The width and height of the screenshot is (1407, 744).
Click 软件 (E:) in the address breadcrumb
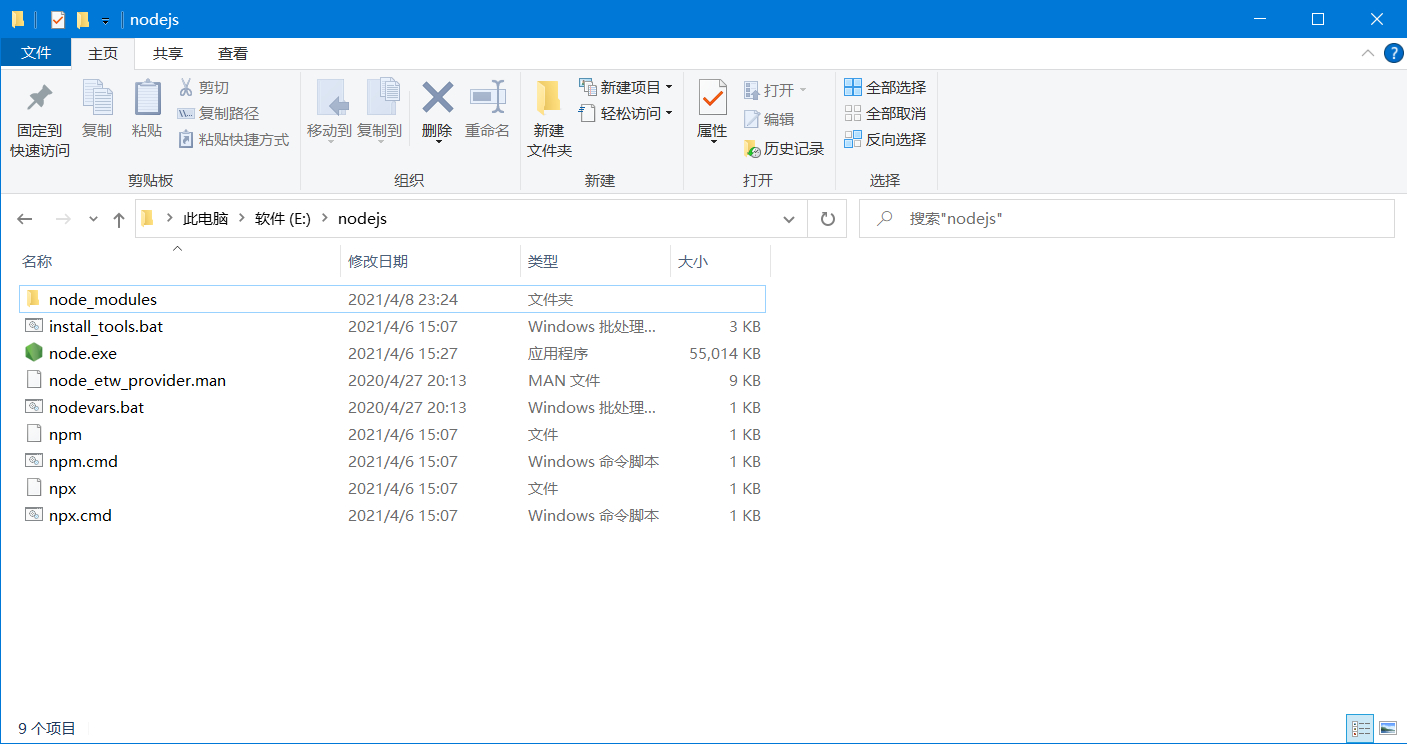point(283,219)
